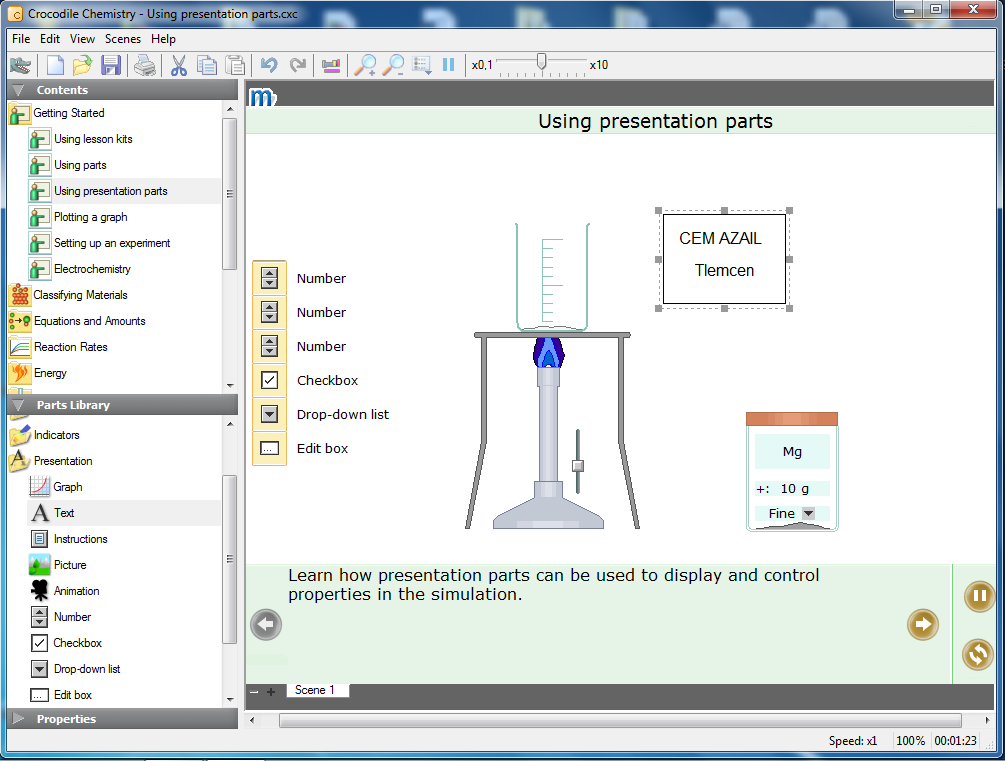The height and width of the screenshot is (761, 1005).
Task: Pause simulation from toolbar pause icon
Action: [x=449, y=65]
